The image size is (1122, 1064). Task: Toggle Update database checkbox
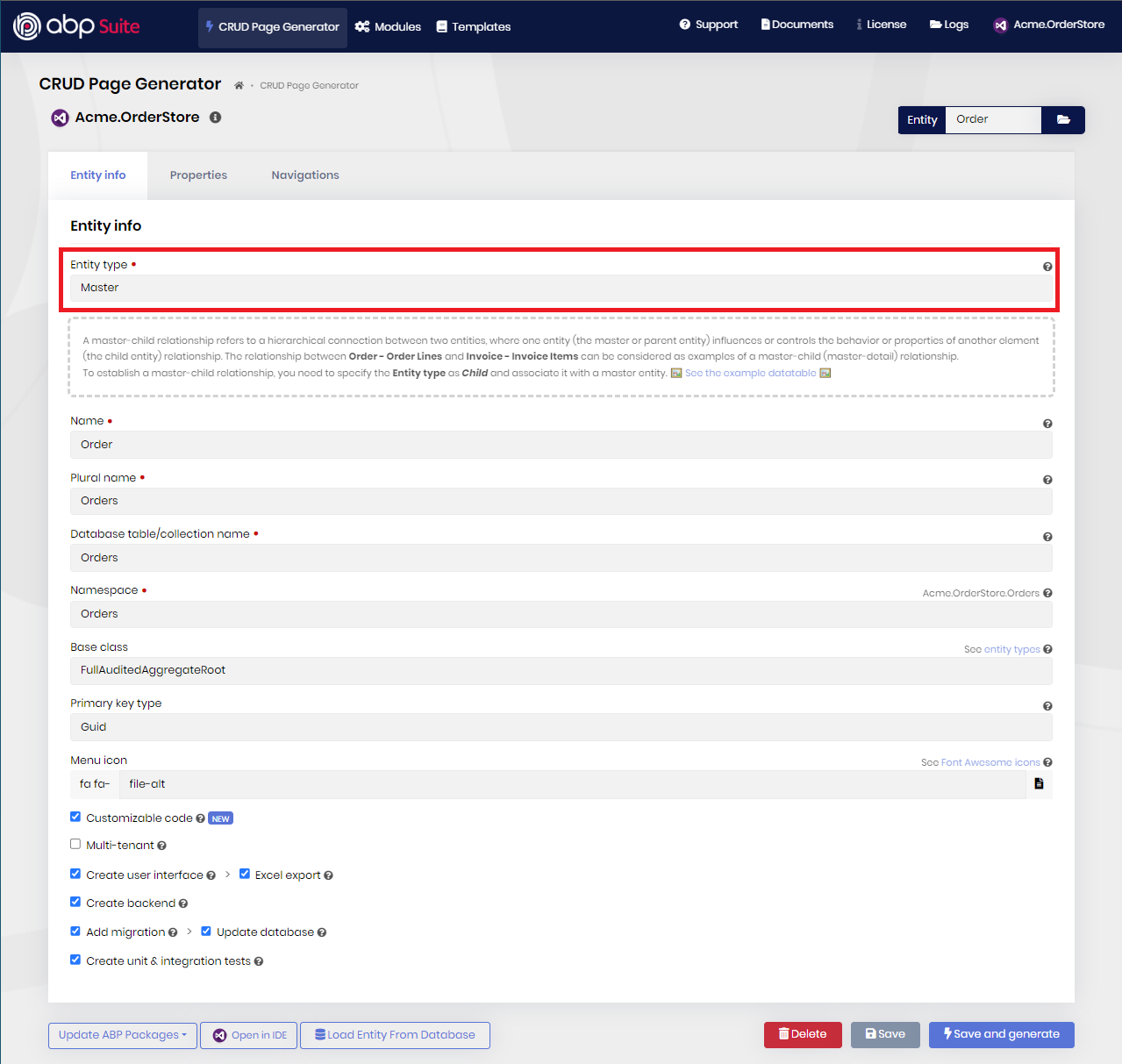pos(206,931)
